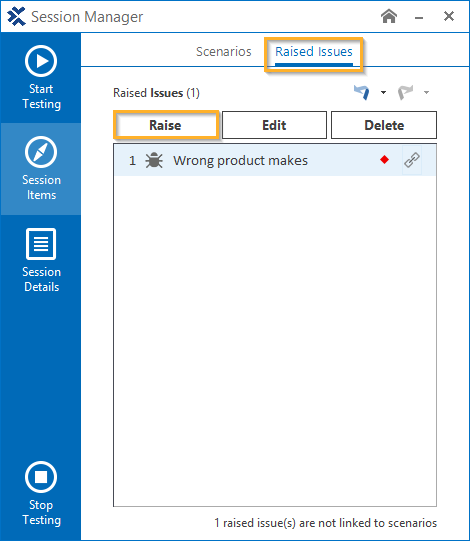This screenshot has width=470, height=541.
Task: Click the Delete button
Action: pos(384,125)
